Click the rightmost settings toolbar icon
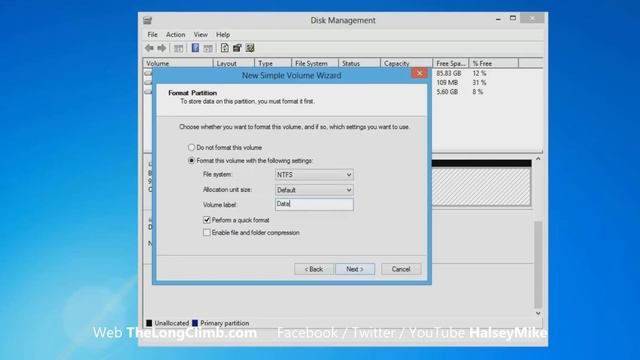Viewport: 640px width, 360px height. (x=250, y=48)
